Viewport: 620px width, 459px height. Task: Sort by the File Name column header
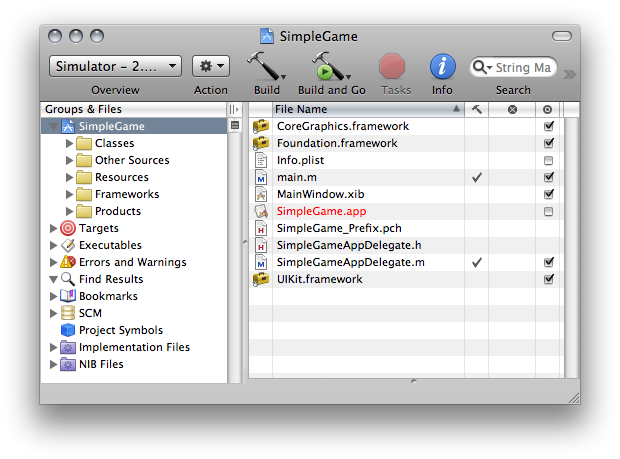click(x=368, y=109)
